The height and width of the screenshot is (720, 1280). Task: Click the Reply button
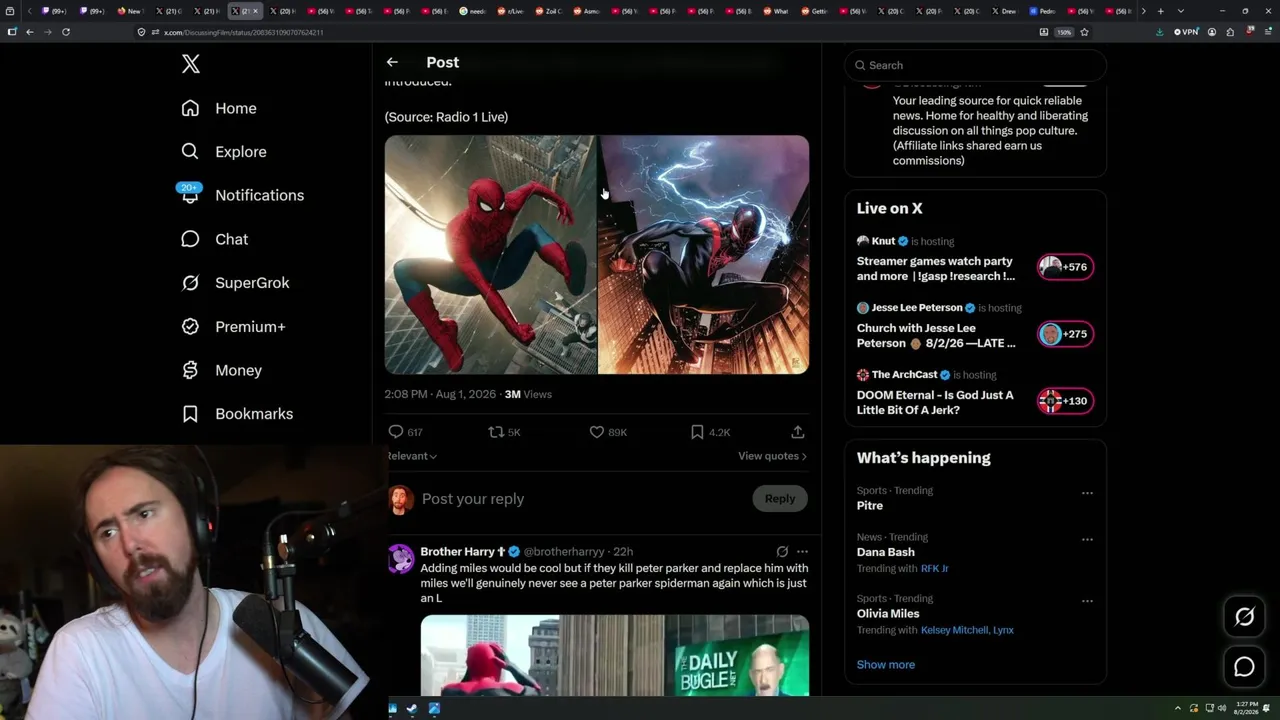[780, 499]
